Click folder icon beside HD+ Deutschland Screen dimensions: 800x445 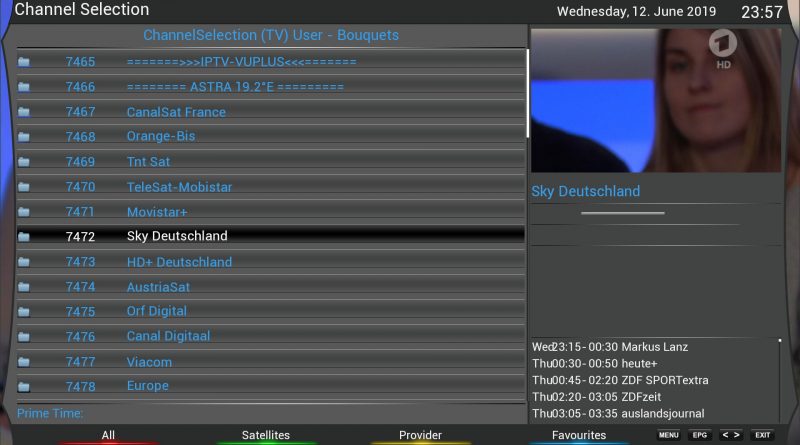tap(23, 262)
